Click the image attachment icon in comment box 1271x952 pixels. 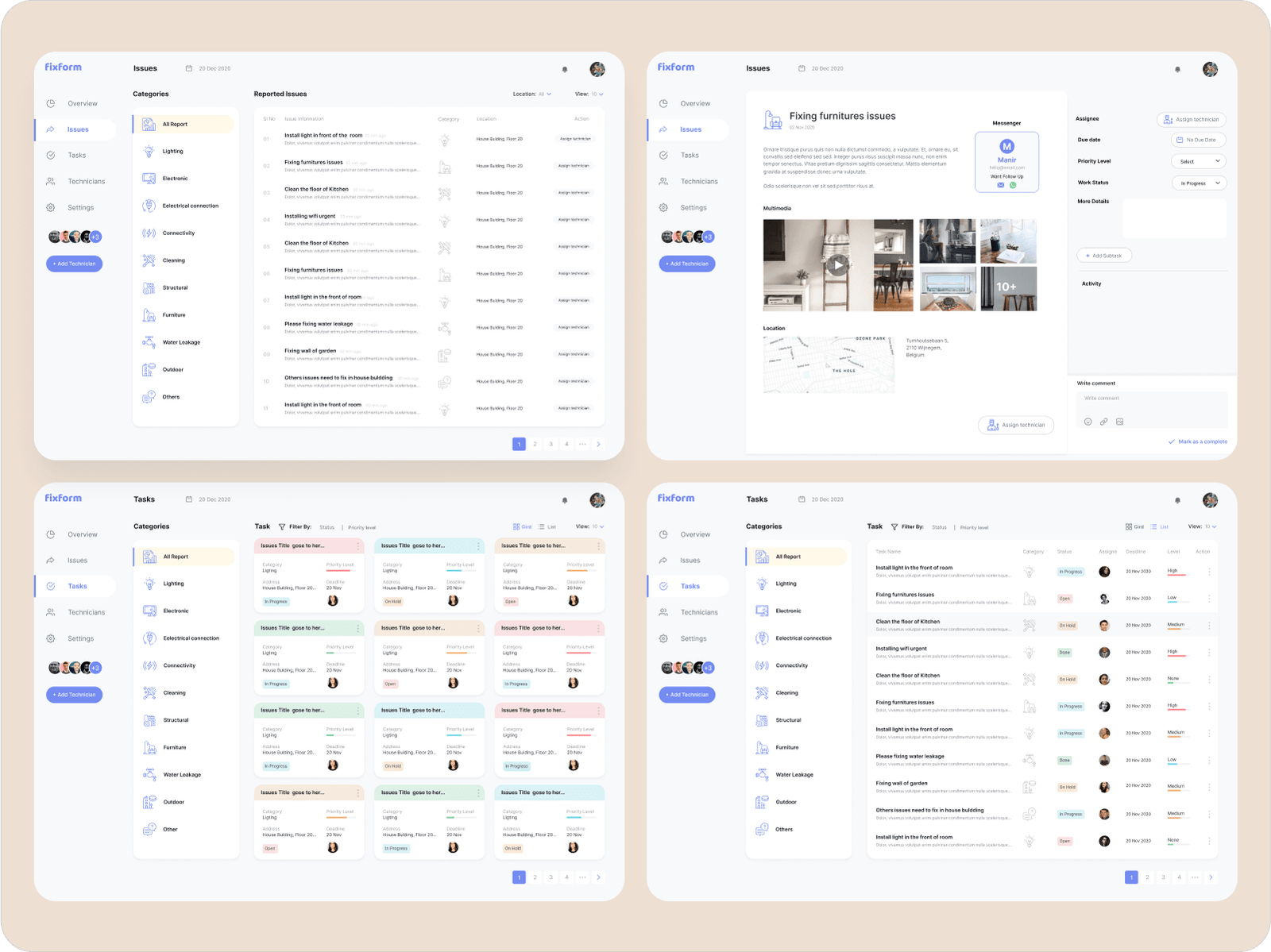click(x=1119, y=422)
